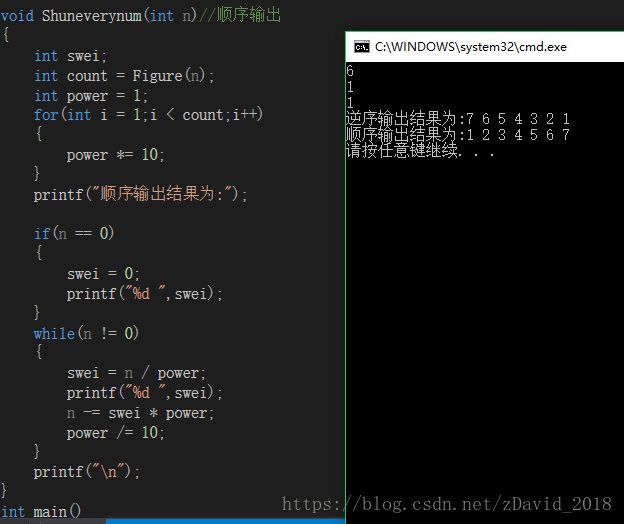The width and height of the screenshot is (624, 524).
Task: Click the comment '//顺序输出'
Action: click(240, 16)
